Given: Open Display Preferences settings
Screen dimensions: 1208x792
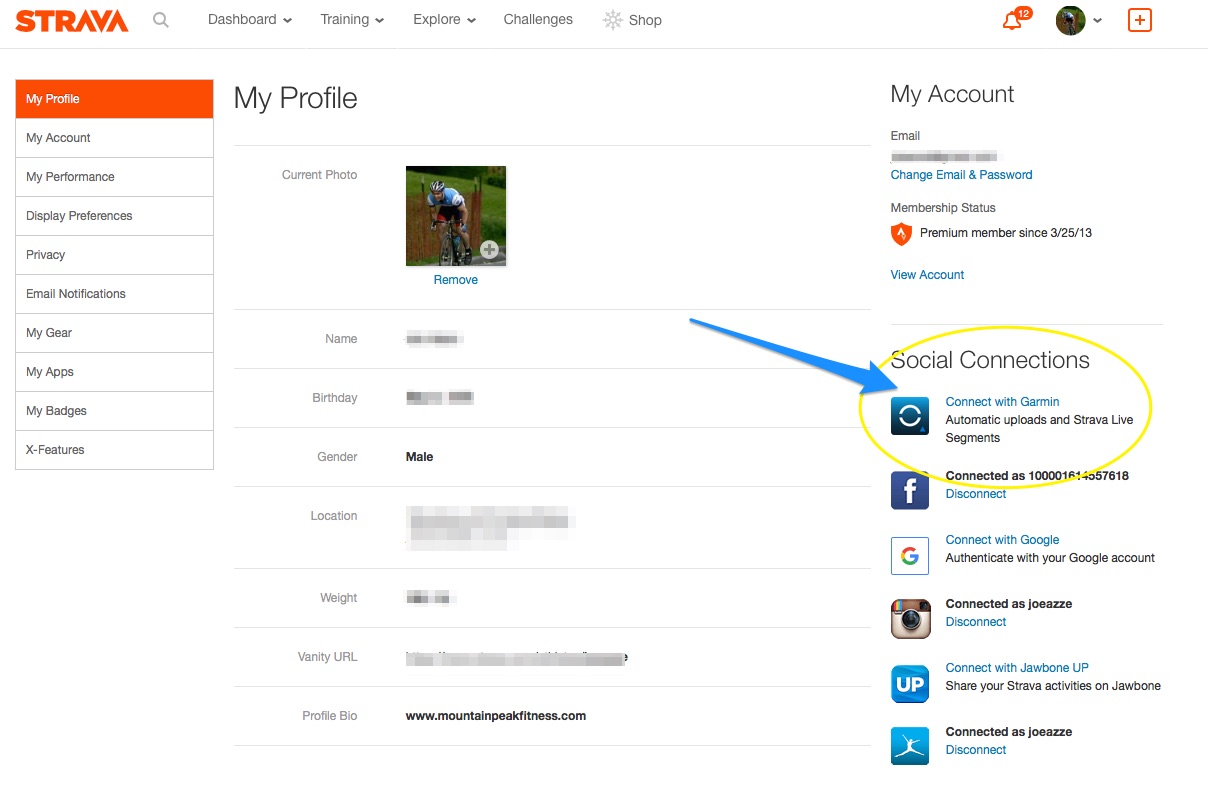Looking at the screenshot, I should coord(114,216).
